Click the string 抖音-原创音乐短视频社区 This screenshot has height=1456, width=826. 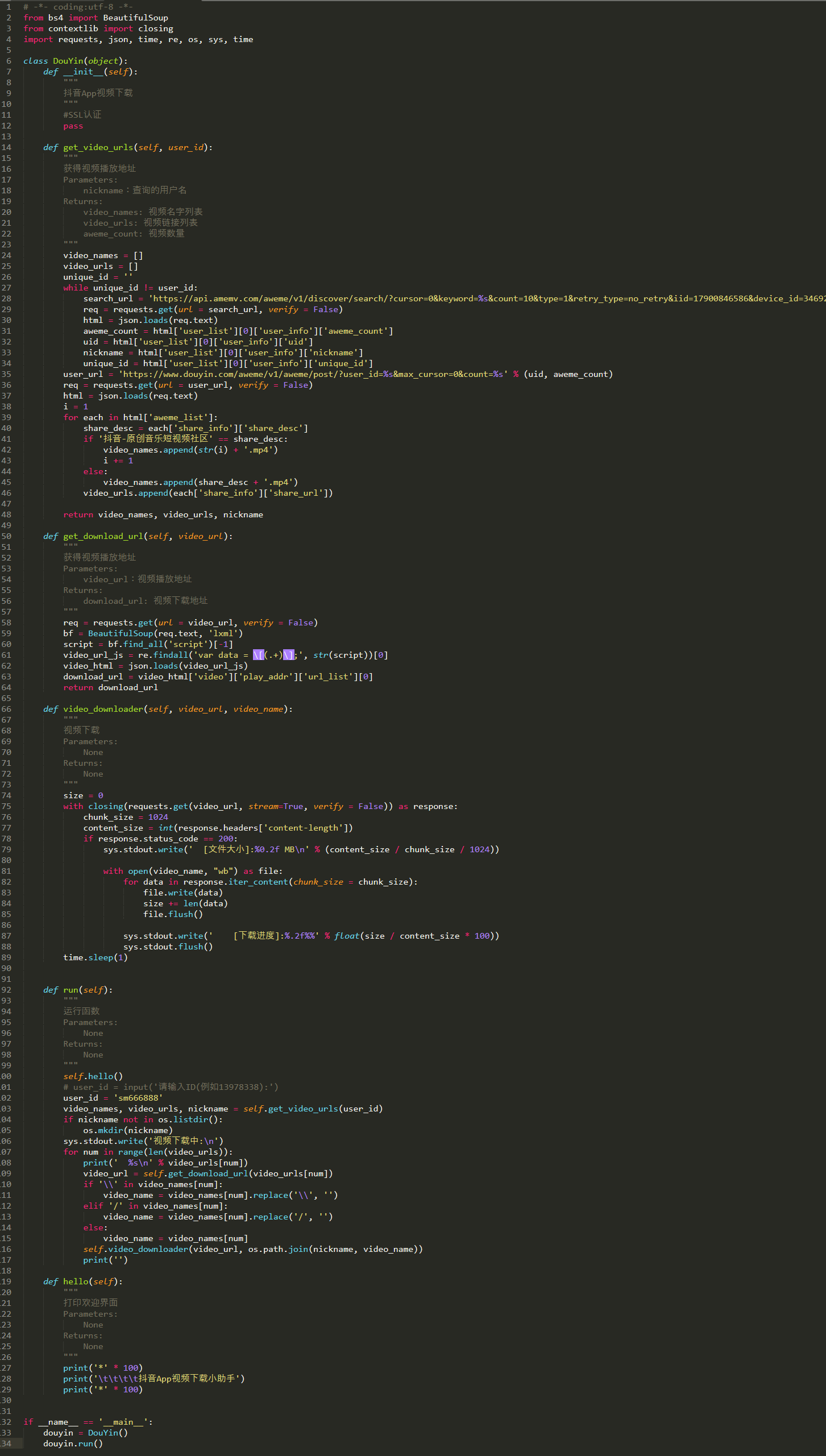tap(156, 439)
